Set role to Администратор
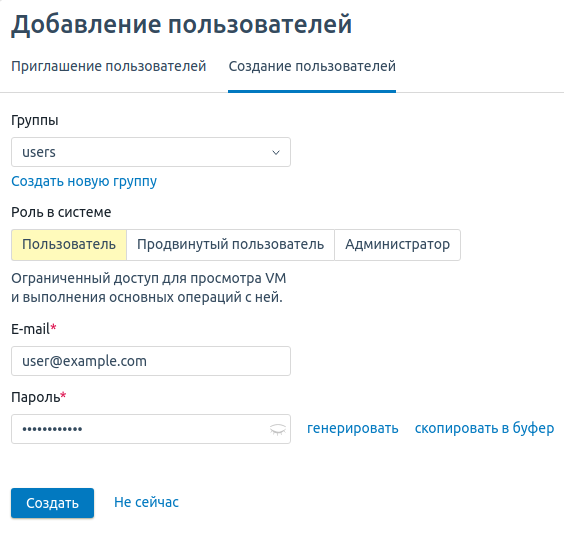 [397, 245]
